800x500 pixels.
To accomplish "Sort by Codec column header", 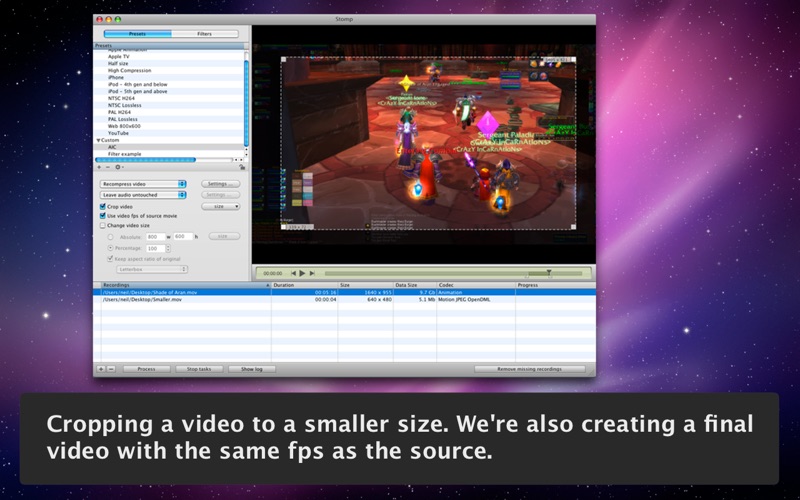I will [476, 285].
